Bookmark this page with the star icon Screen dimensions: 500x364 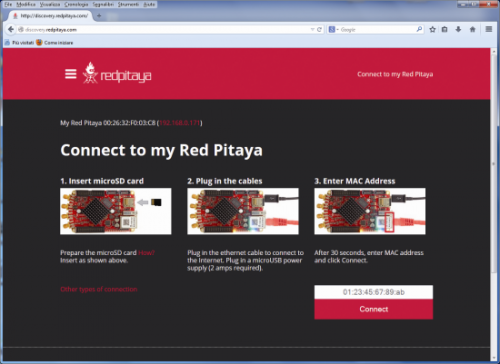pyautogui.click(x=432, y=29)
